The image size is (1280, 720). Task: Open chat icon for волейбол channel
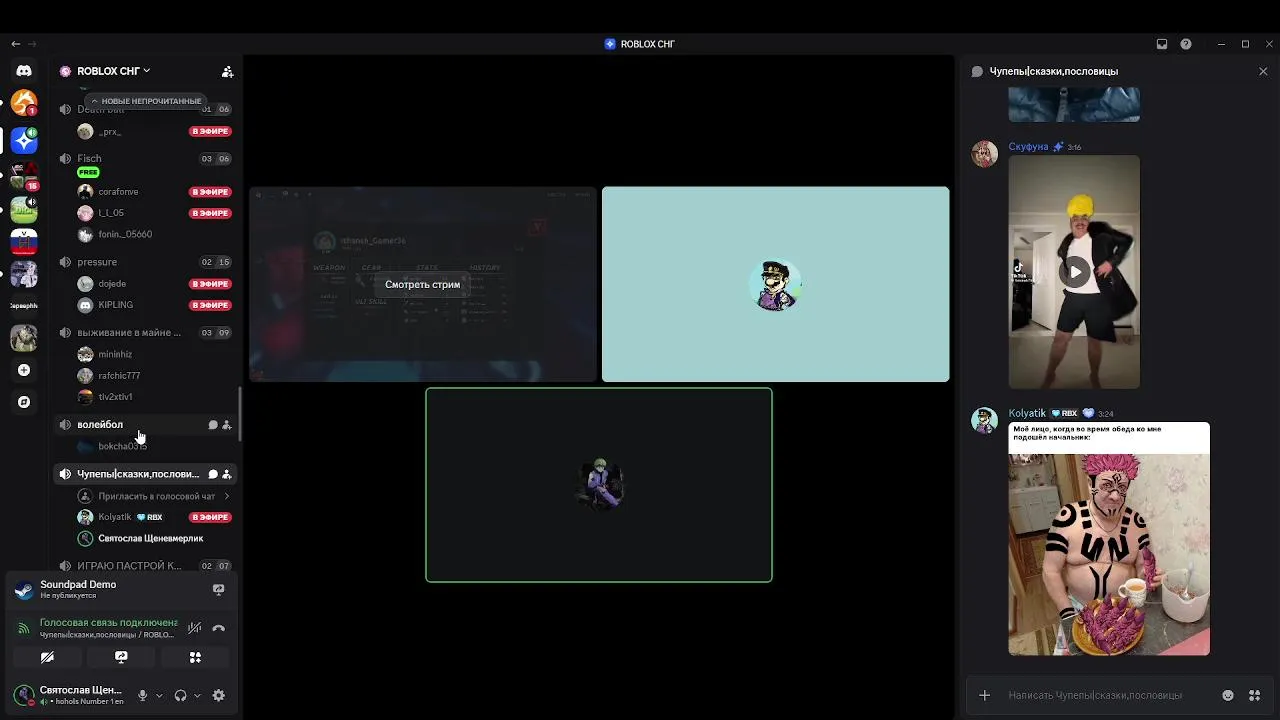(212, 425)
